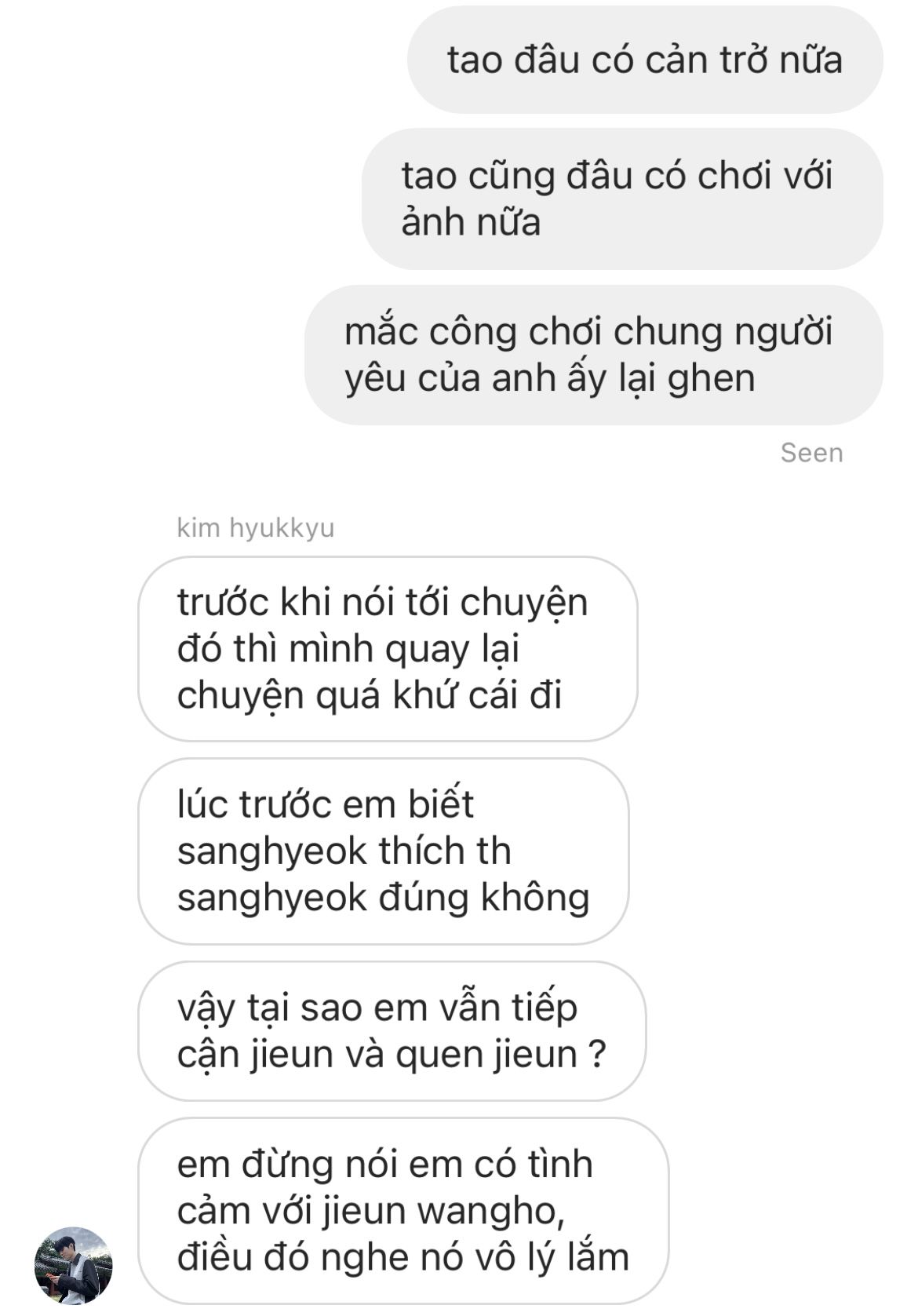918x1316 pixels.
Task: Click the line 'cận jieun và quen jieun ?'
Action: click(x=392, y=1055)
